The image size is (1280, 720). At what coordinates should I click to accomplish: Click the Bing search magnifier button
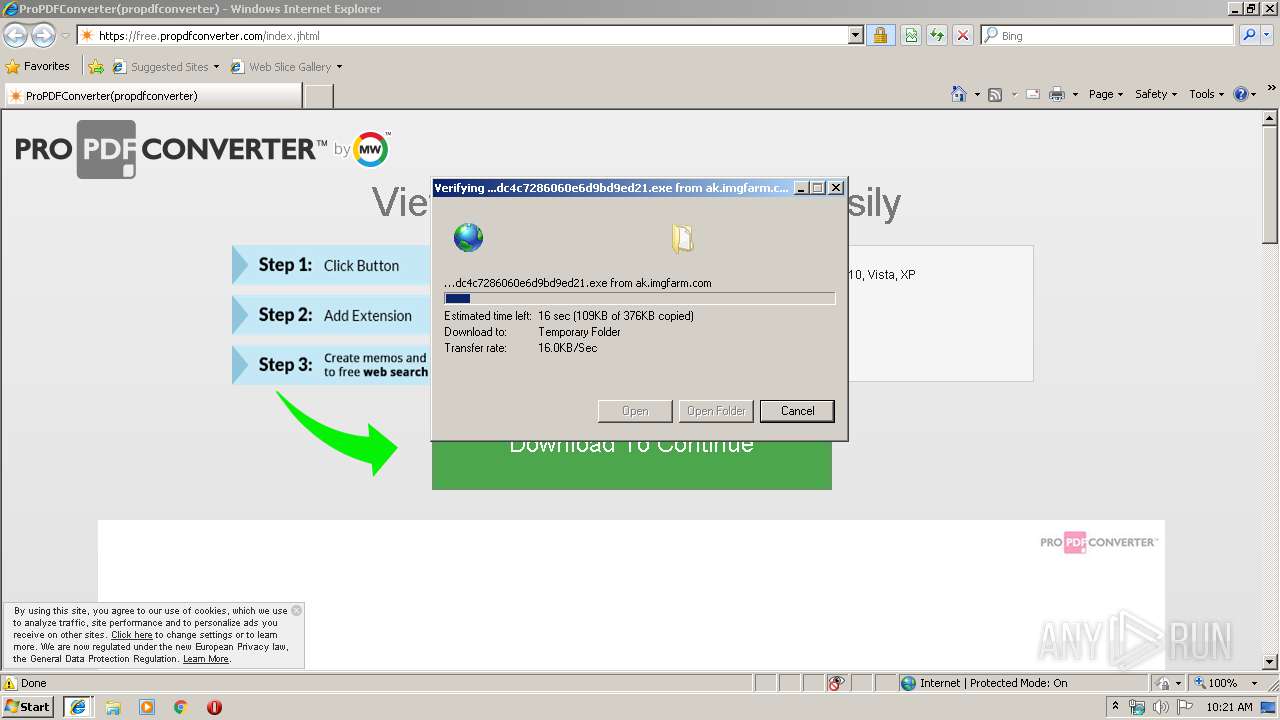(1248, 35)
